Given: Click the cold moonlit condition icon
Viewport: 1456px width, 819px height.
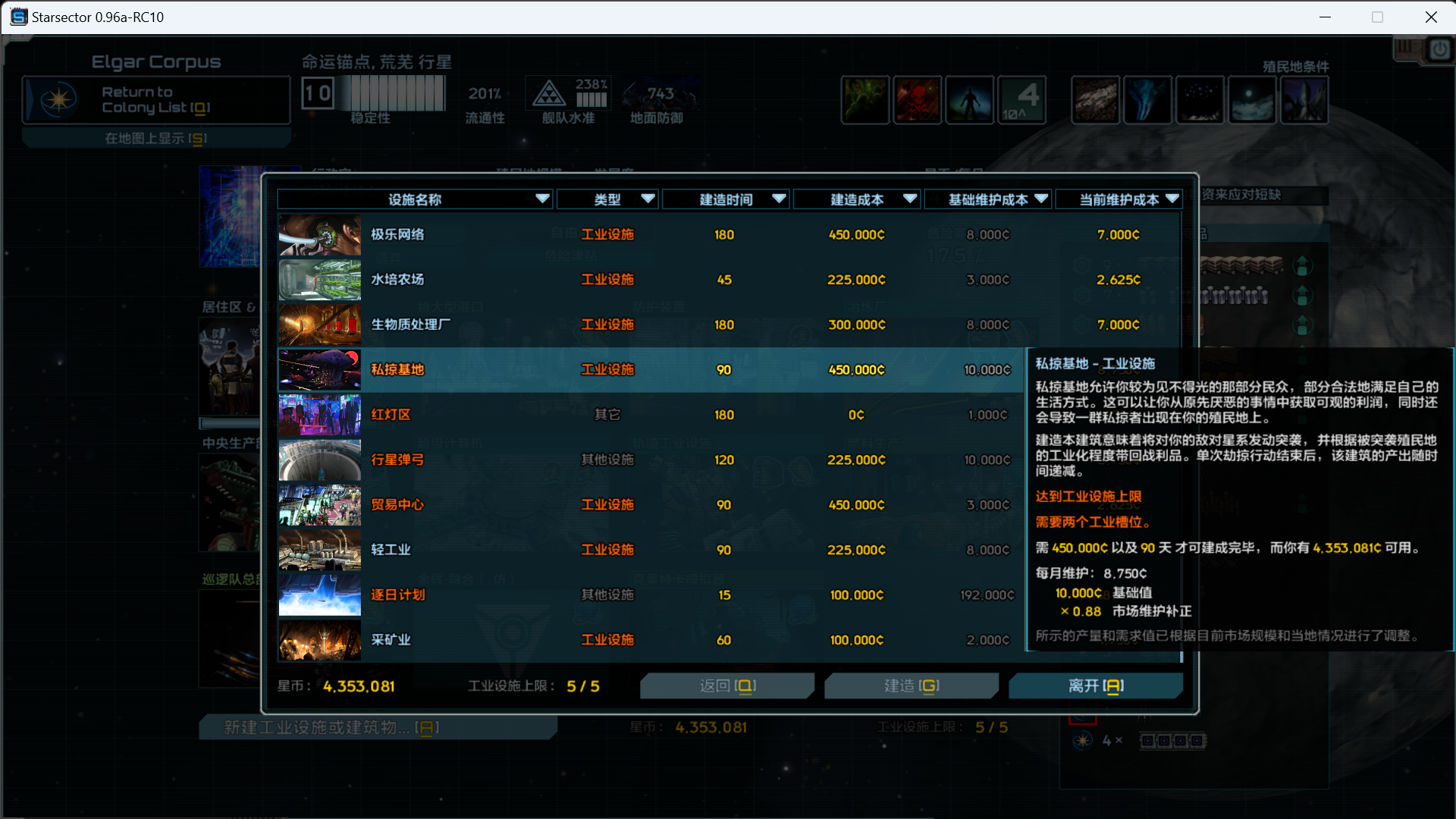Looking at the screenshot, I should tap(1251, 99).
